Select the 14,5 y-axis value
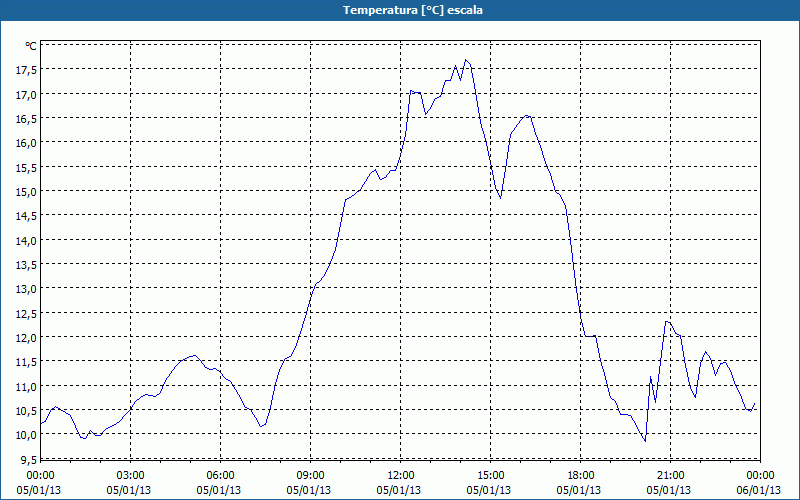800x500 pixels. tap(26, 216)
